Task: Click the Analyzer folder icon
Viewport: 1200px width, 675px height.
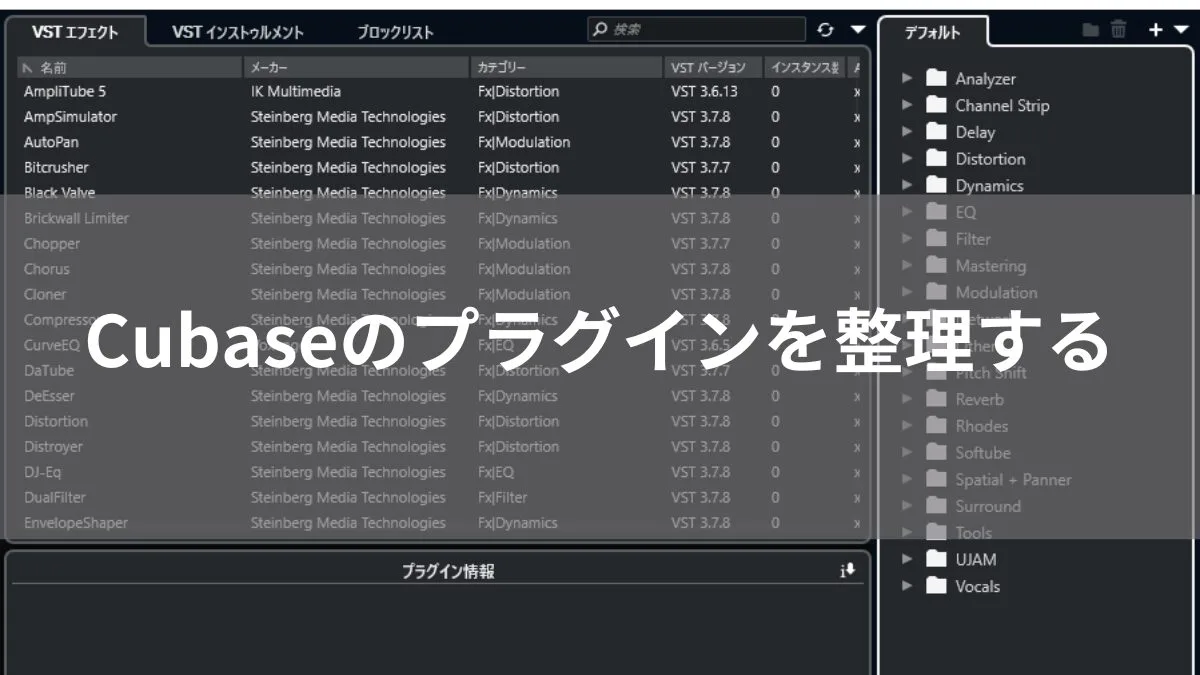Action: pyautogui.click(x=936, y=78)
